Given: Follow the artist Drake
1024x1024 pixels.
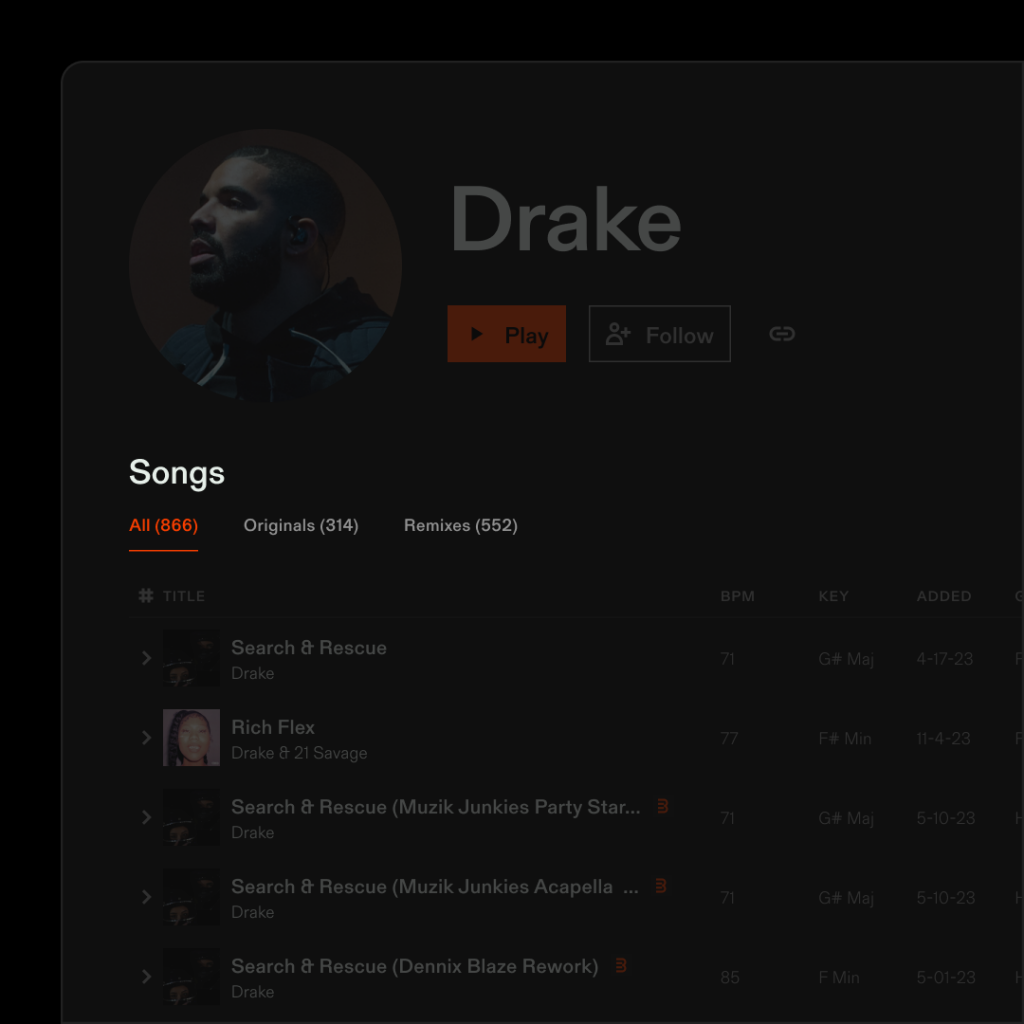Looking at the screenshot, I should [660, 334].
